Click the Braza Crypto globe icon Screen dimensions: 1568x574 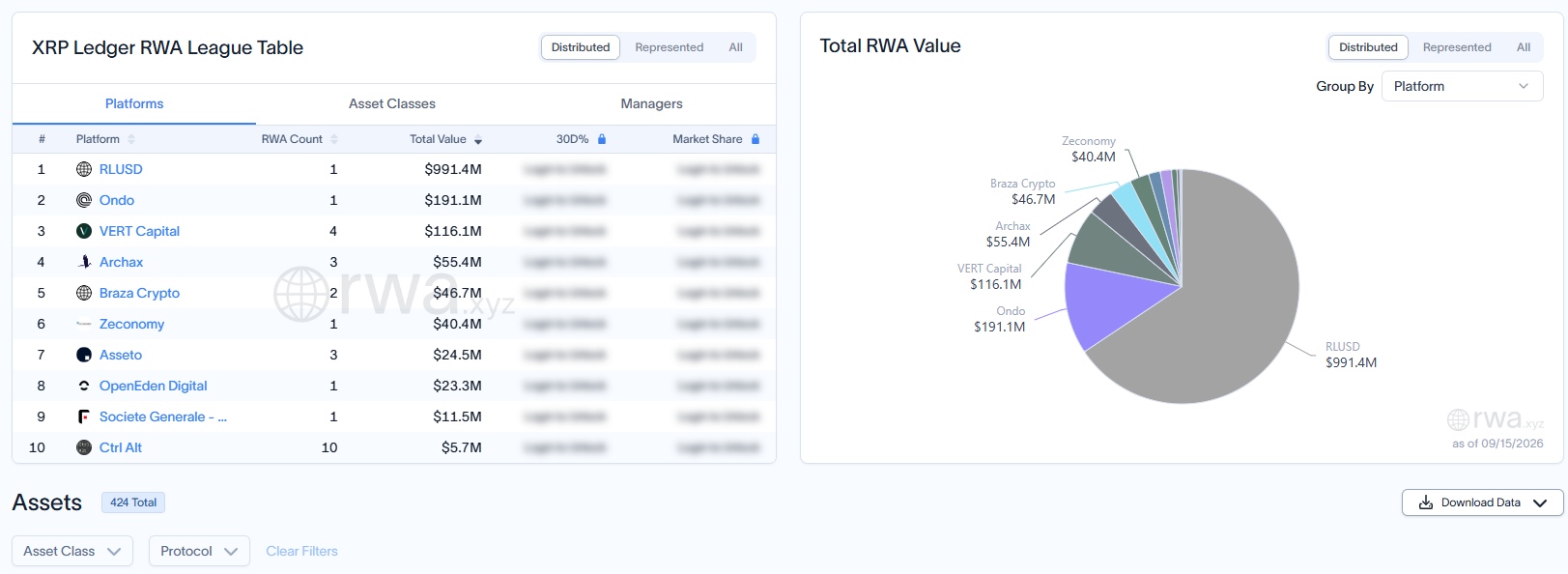point(84,293)
